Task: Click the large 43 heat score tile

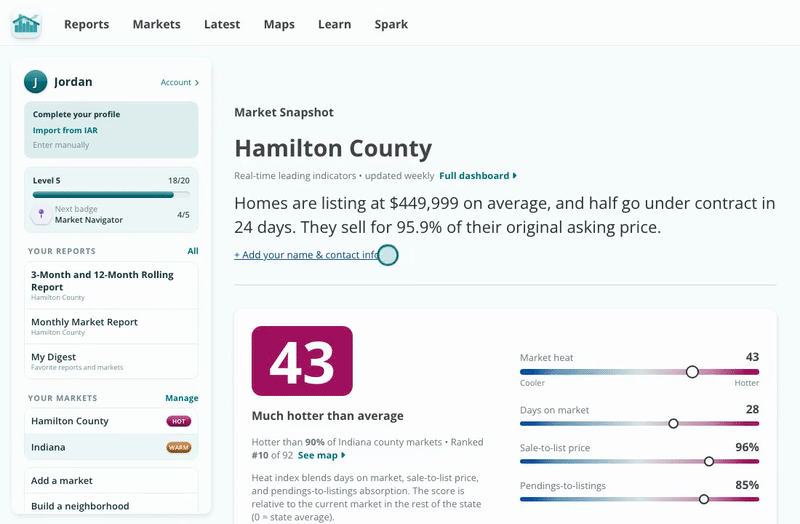Action: pyautogui.click(x=302, y=361)
